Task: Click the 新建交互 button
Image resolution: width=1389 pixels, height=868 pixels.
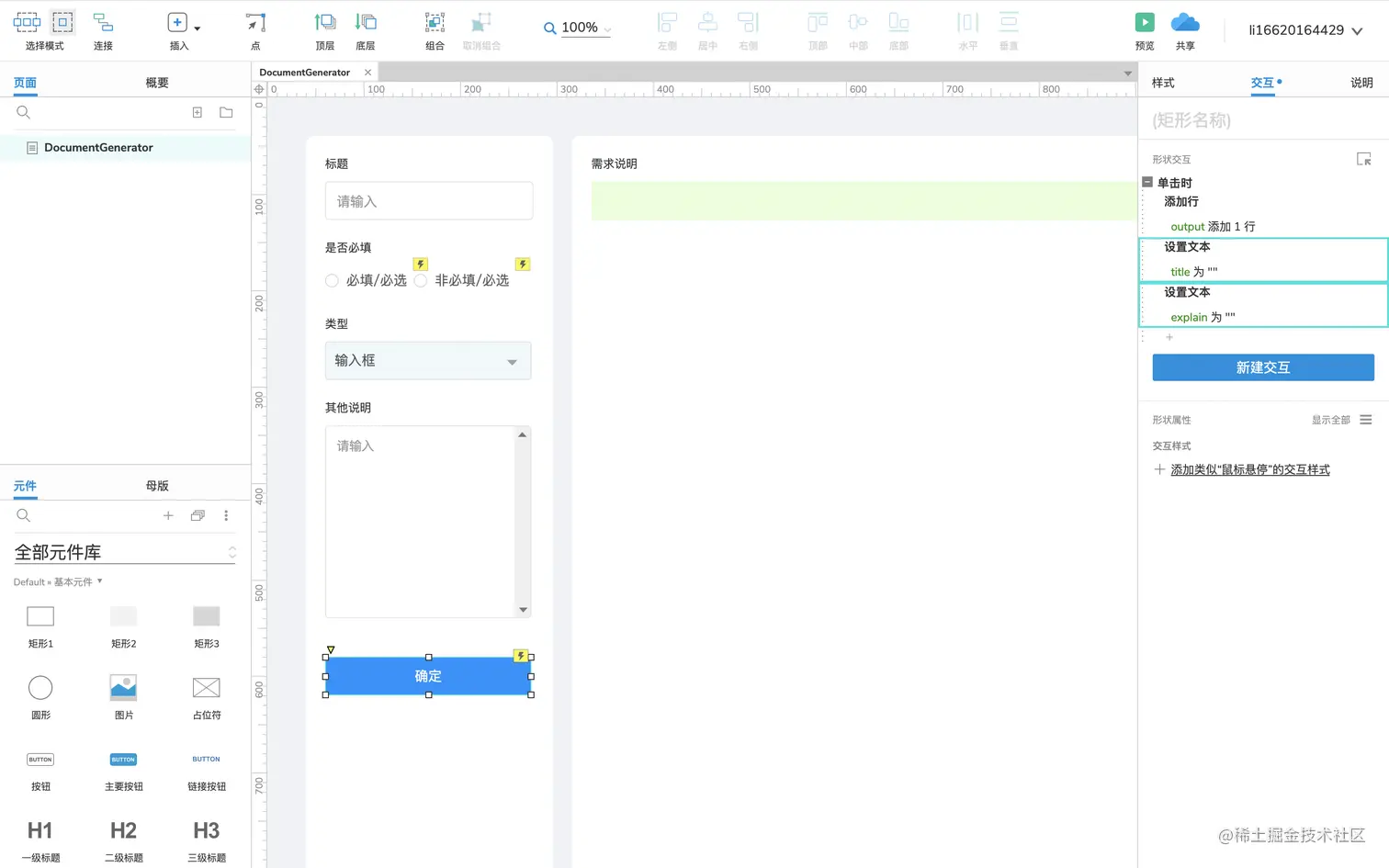Action: click(x=1263, y=367)
